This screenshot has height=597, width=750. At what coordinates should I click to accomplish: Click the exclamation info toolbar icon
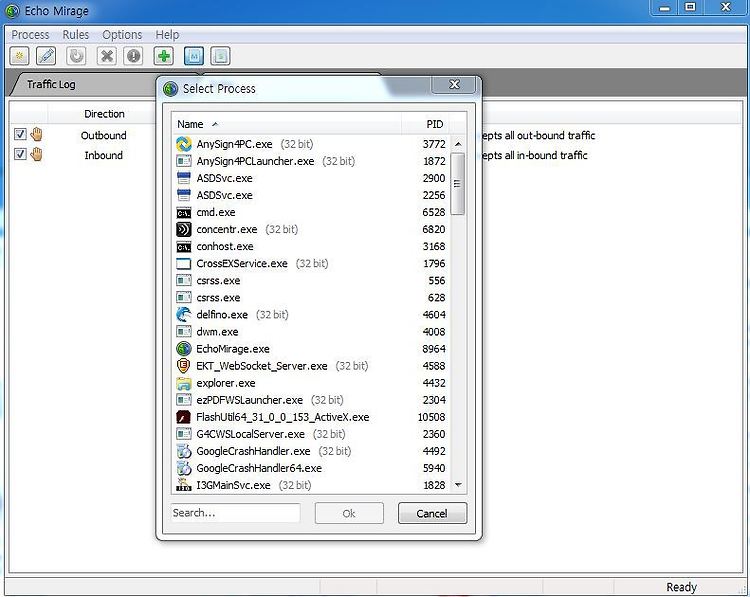pyautogui.click(x=133, y=56)
